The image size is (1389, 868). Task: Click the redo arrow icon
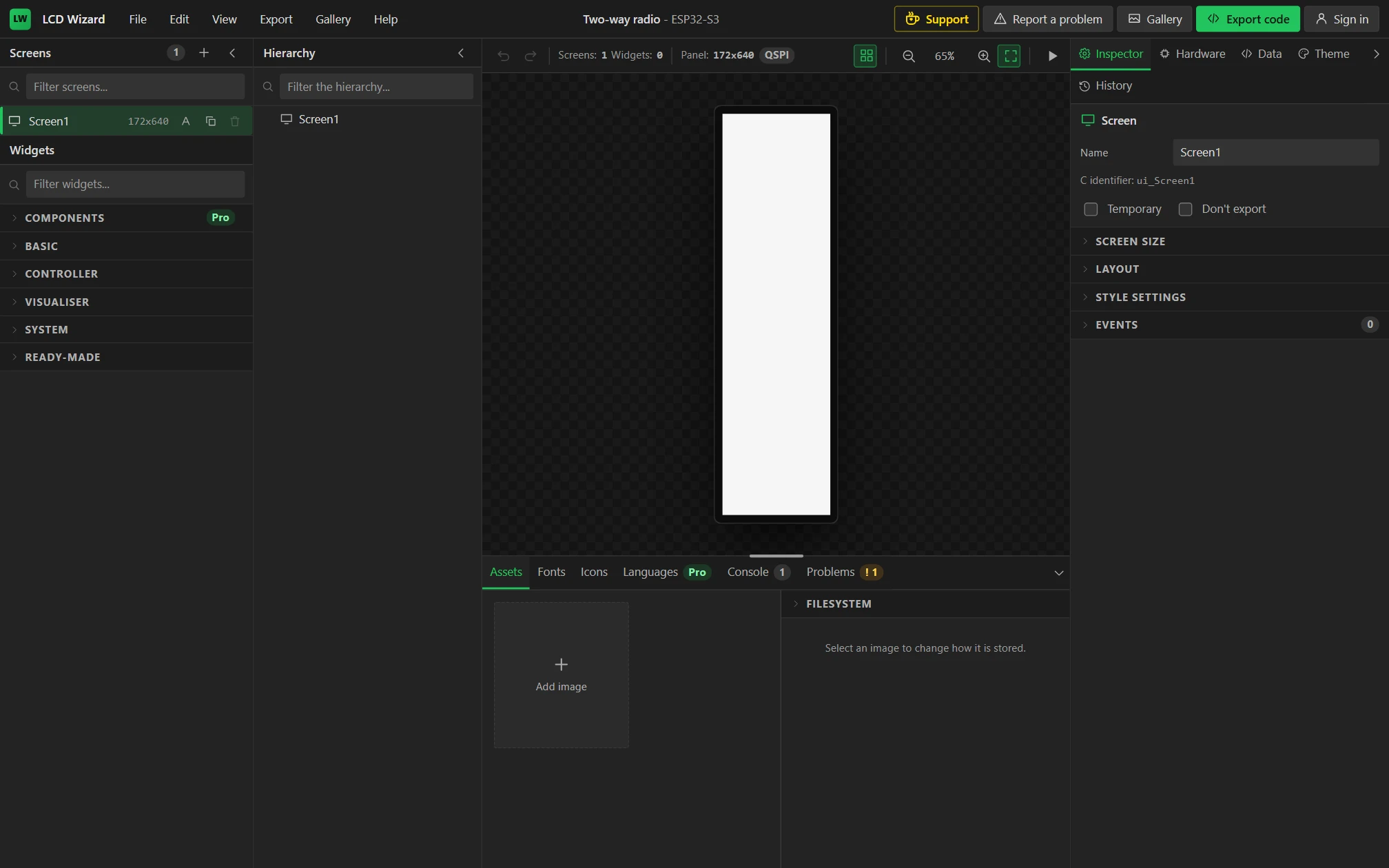click(x=530, y=56)
